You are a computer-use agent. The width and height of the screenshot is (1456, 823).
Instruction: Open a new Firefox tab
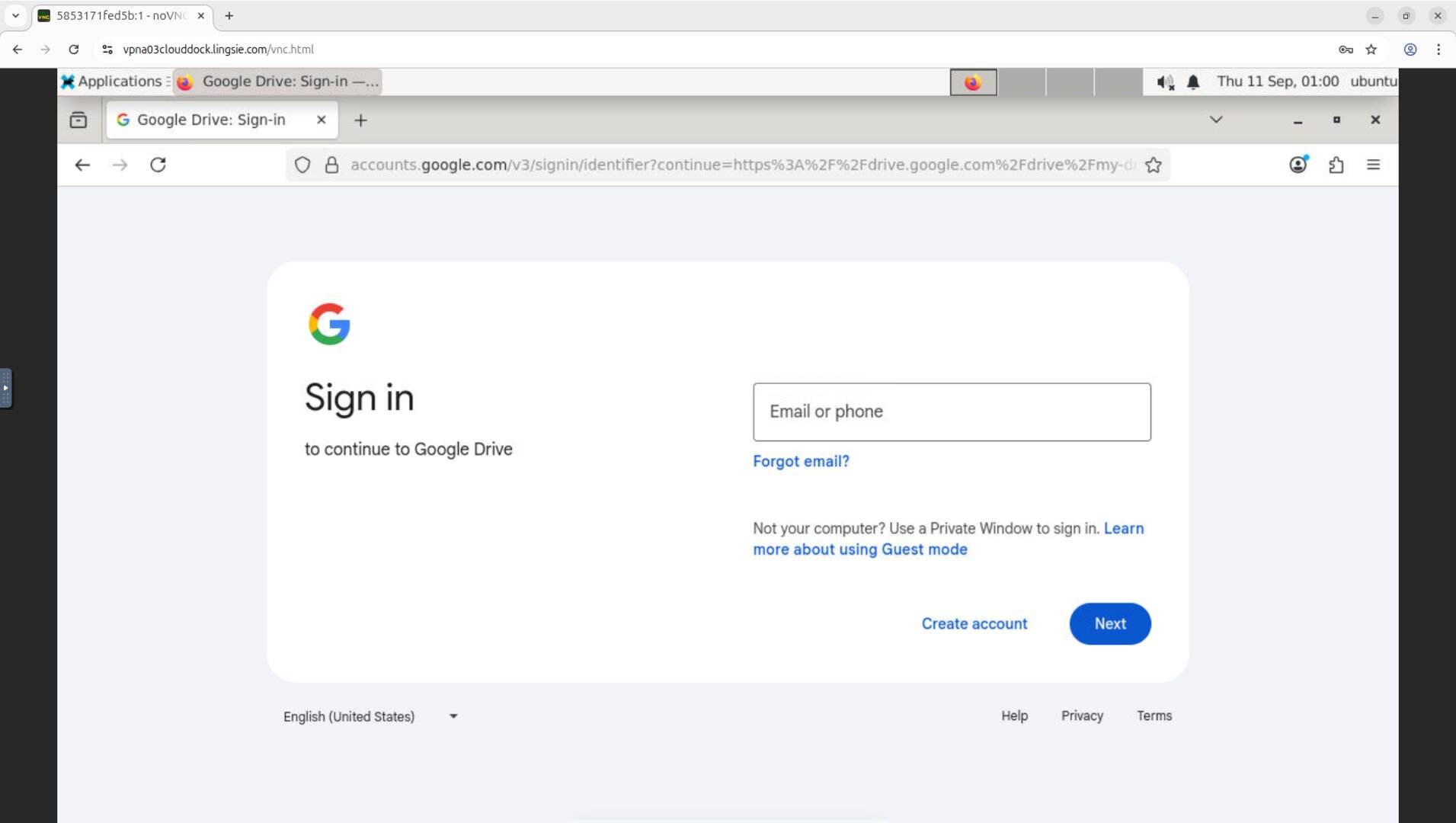point(360,120)
